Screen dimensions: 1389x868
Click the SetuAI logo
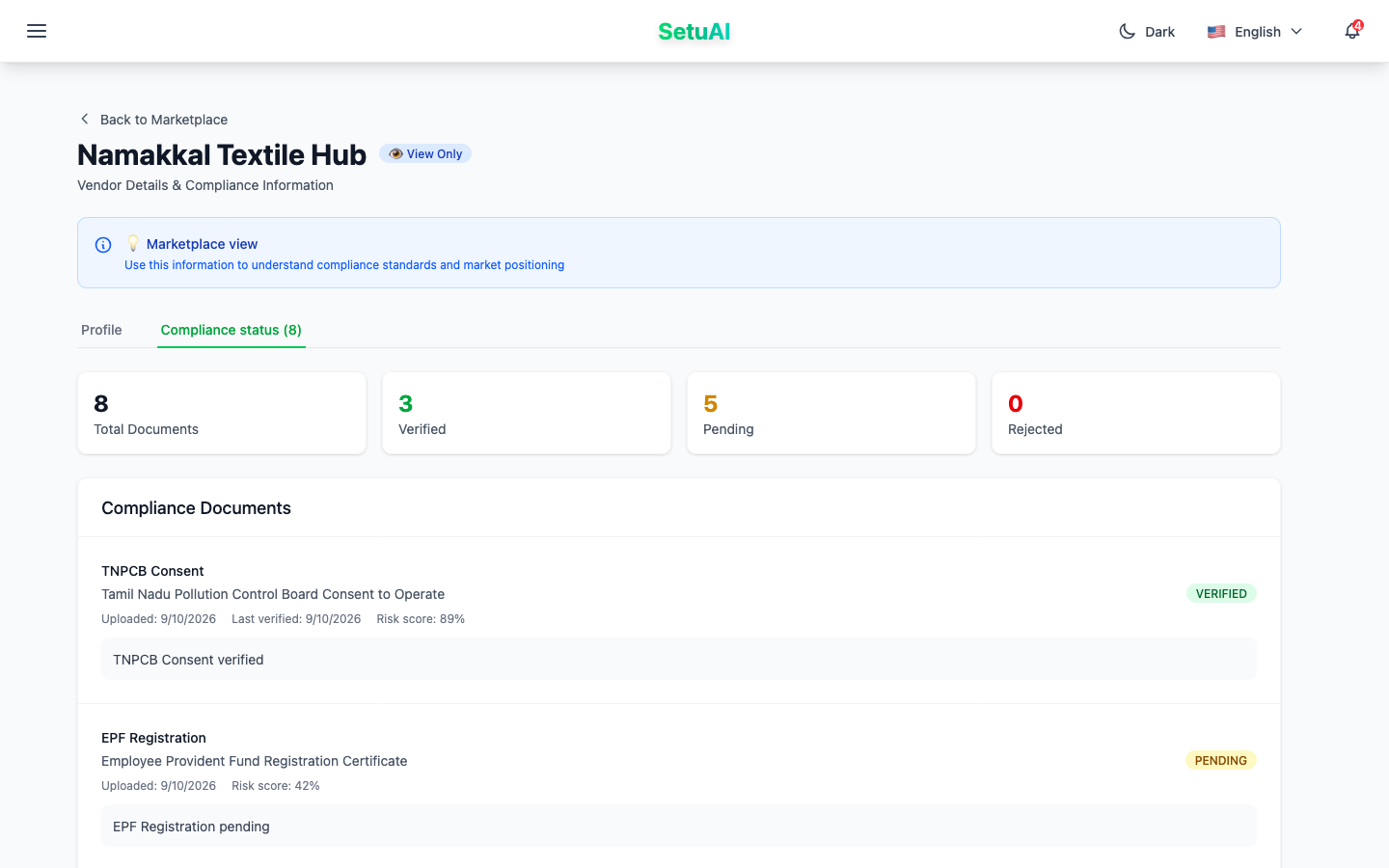point(694,31)
